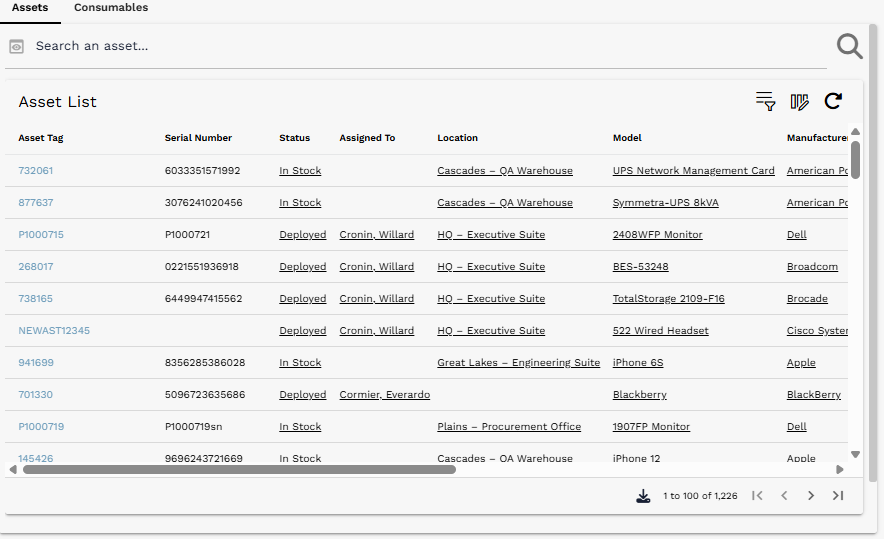The height and width of the screenshot is (539, 884).
Task: Click the table vertical scrollbar thumb
Action: [x=855, y=160]
